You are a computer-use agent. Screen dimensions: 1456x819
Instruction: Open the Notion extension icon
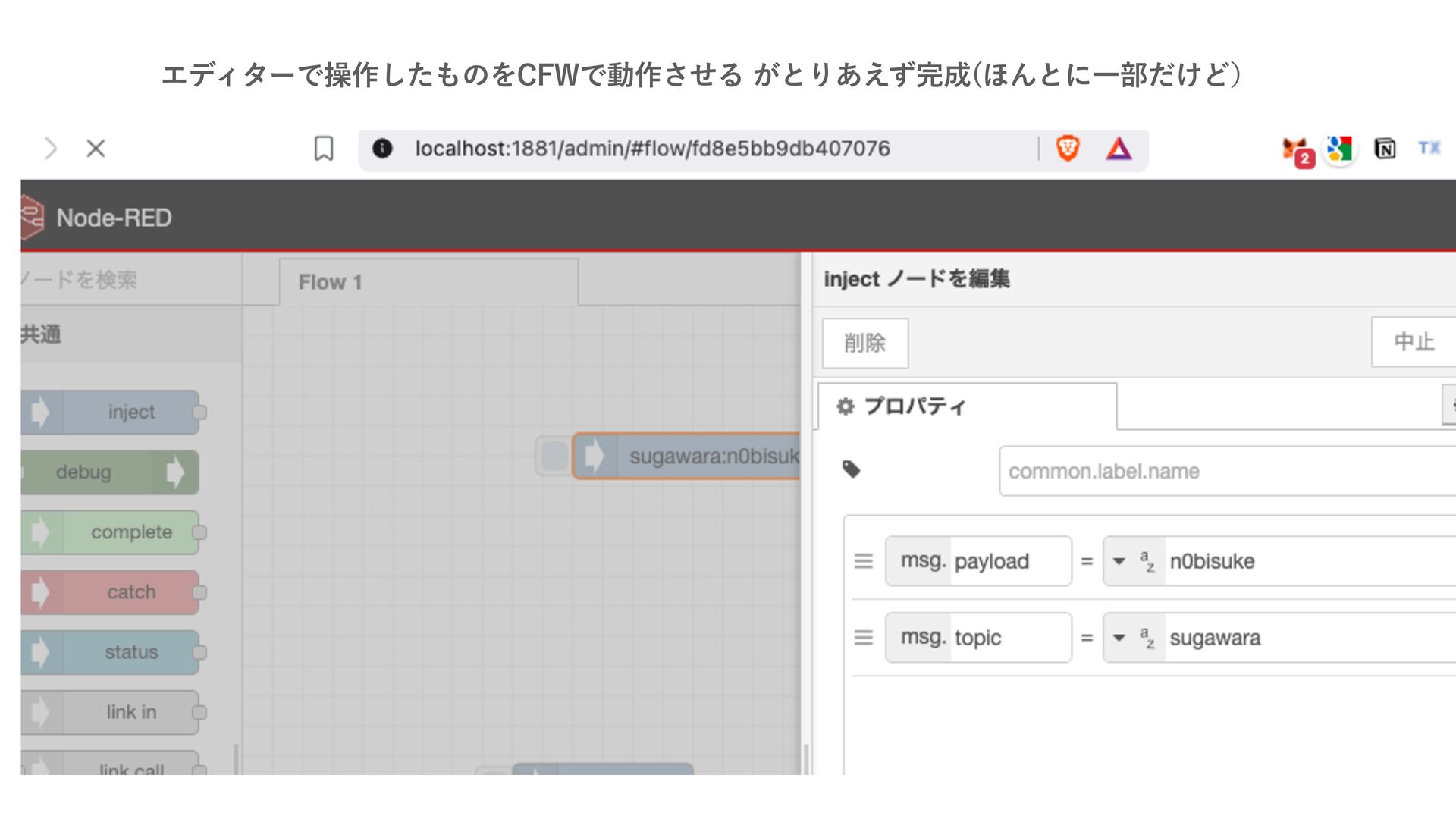1385,149
